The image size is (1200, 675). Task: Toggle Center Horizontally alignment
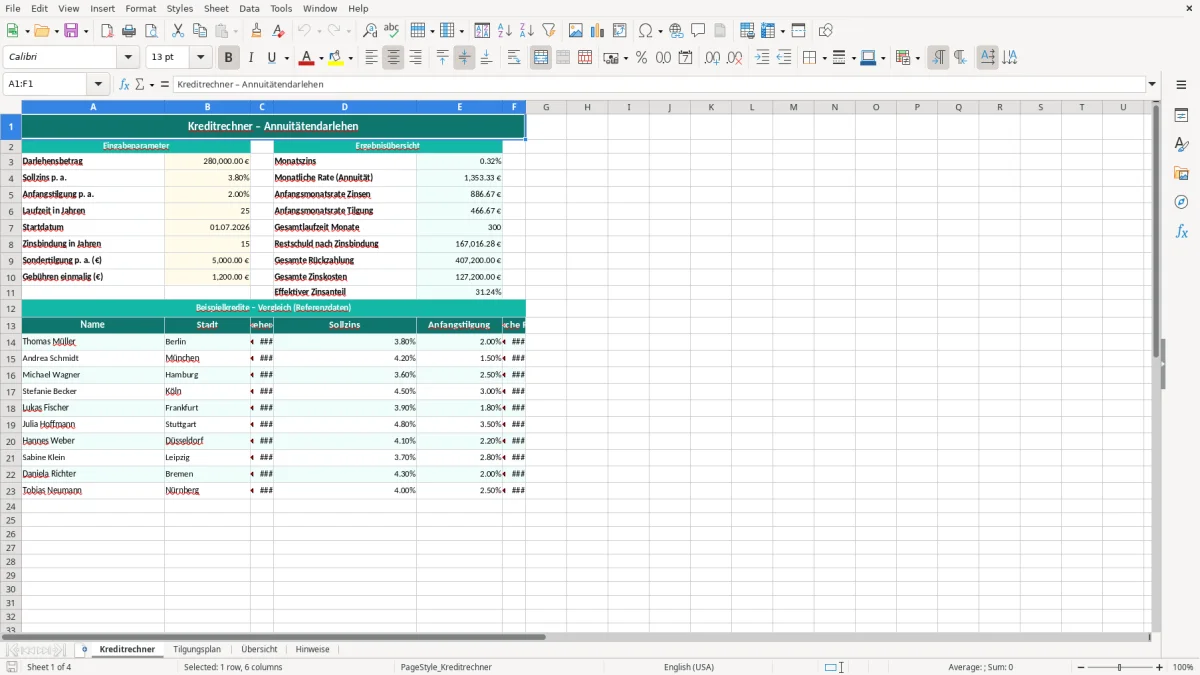click(x=394, y=58)
